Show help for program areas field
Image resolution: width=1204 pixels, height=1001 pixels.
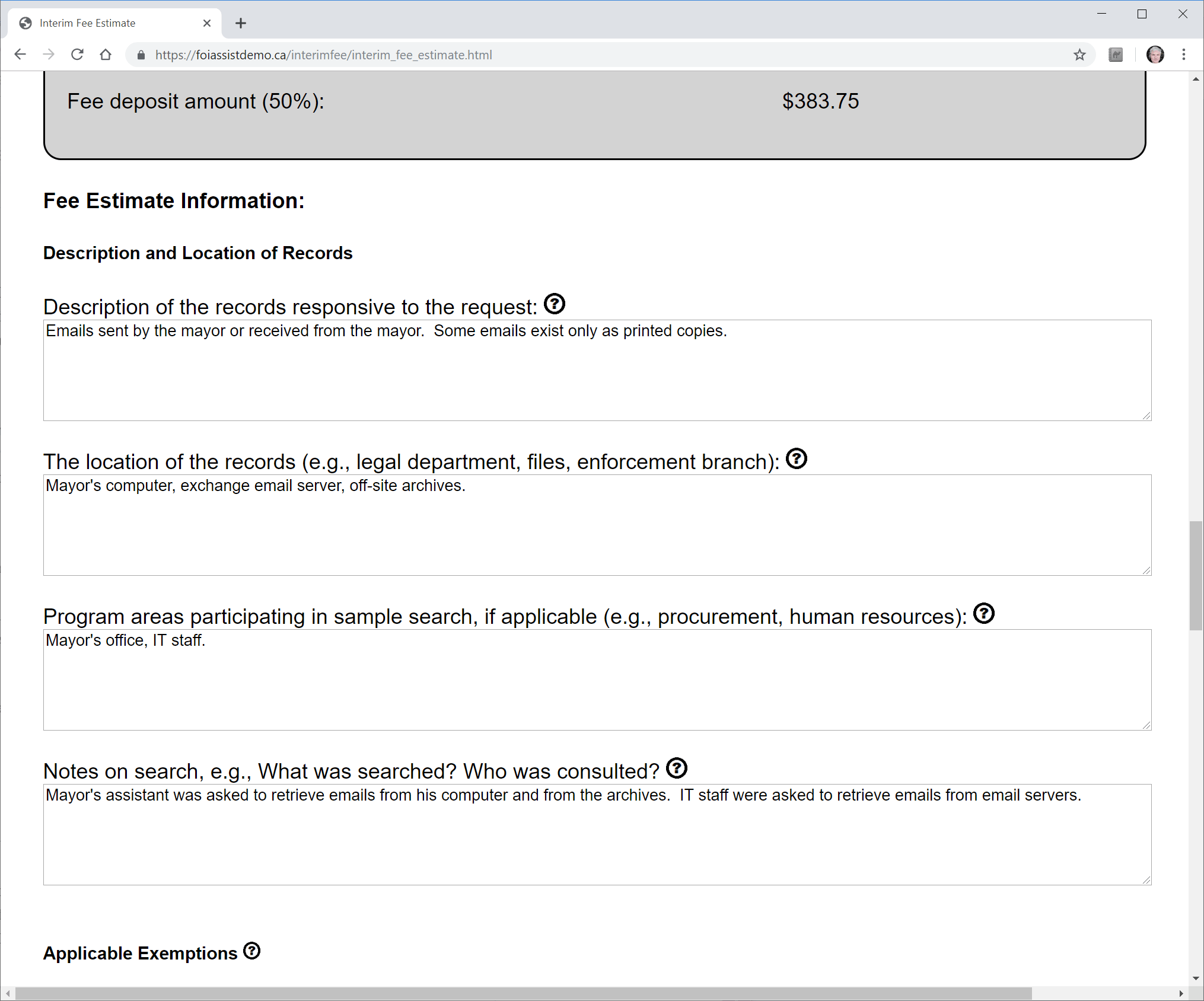983,614
